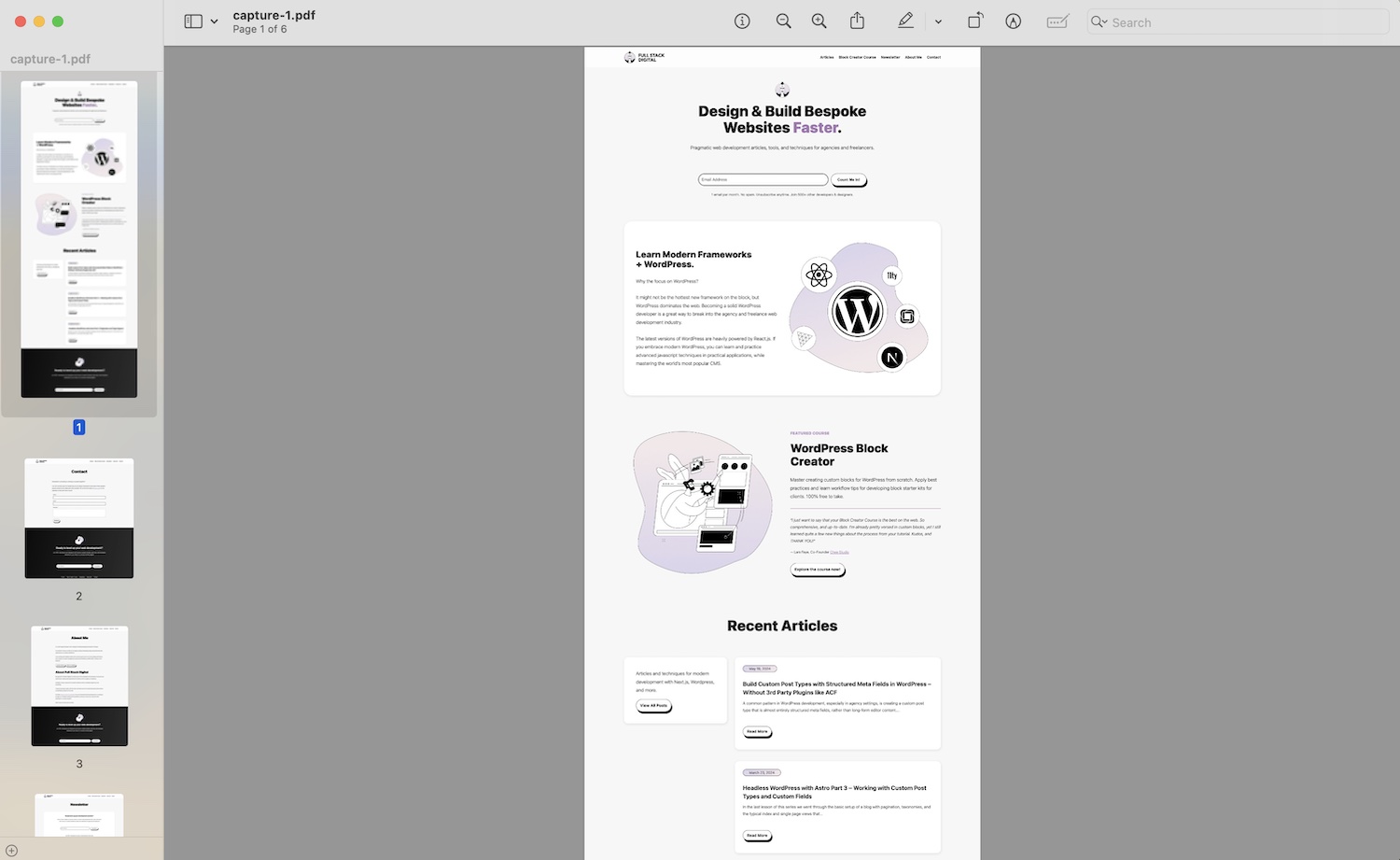Select the page 2 Contact thumbnail
1400x860 pixels.
[x=79, y=518]
